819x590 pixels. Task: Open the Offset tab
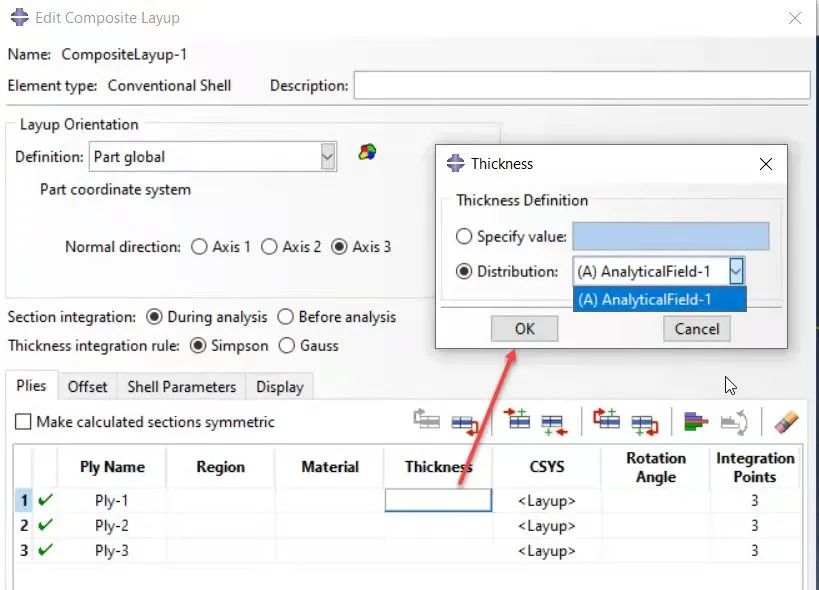[88, 387]
